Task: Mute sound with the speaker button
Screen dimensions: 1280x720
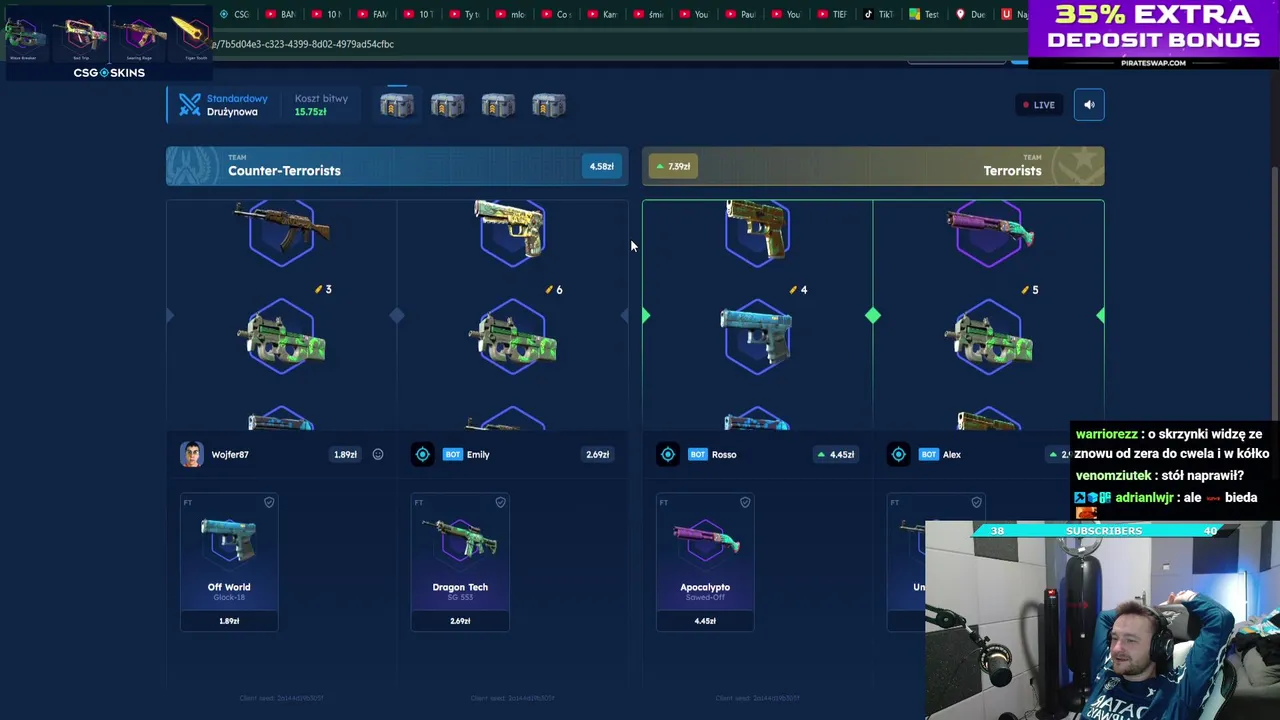Action: click(x=1089, y=104)
